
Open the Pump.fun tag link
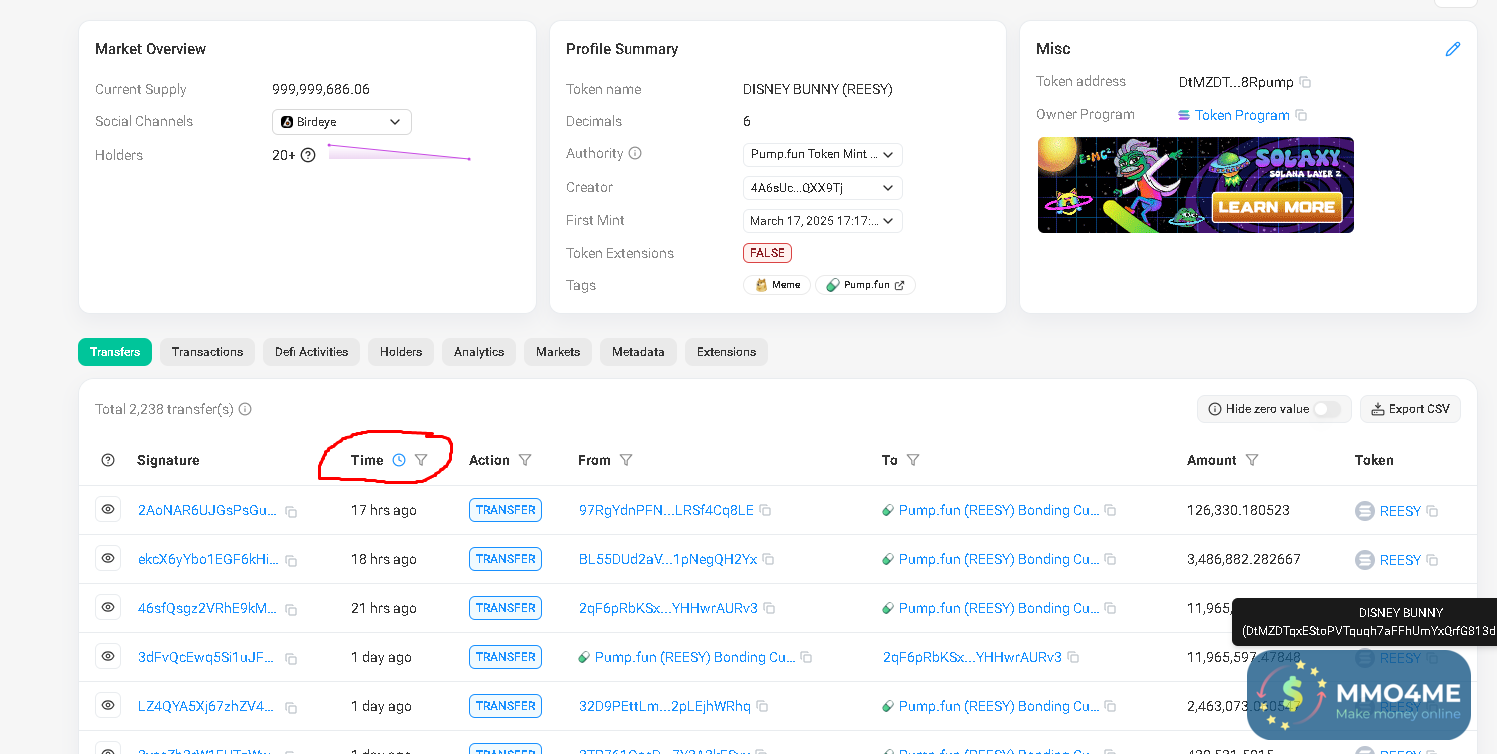point(865,285)
